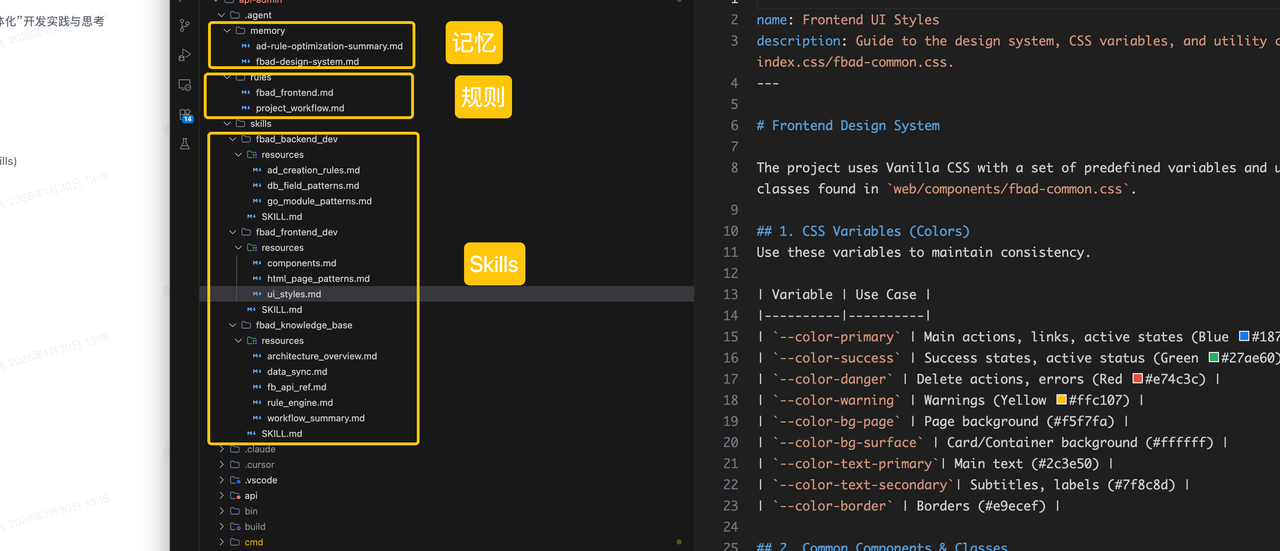1280x551 pixels.
Task: Open project_workflow.md in rules folder
Action: pyautogui.click(x=299, y=108)
